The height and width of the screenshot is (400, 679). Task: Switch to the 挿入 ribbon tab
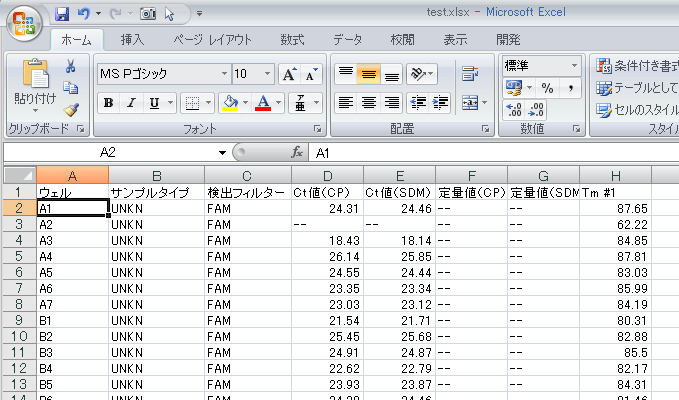click(132, 40)
